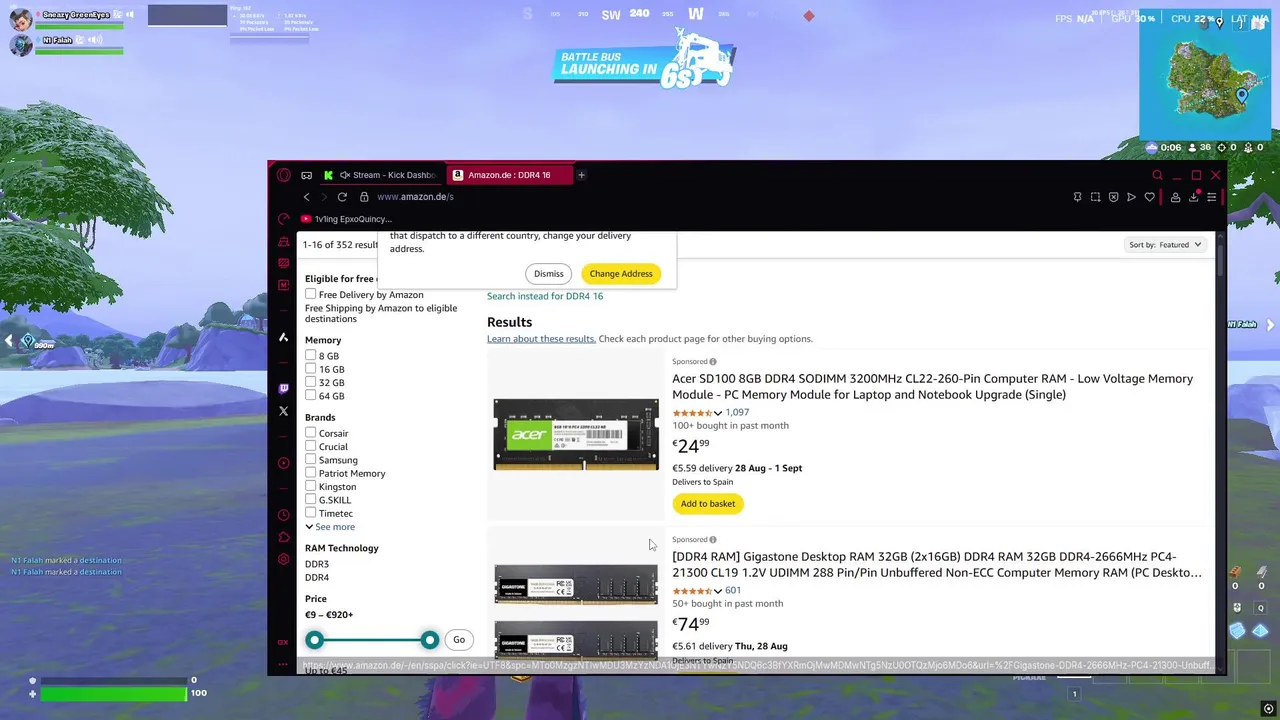
Task: Open Gigastone Desktop RAM 32GB product title
Action: pos(937,565)
